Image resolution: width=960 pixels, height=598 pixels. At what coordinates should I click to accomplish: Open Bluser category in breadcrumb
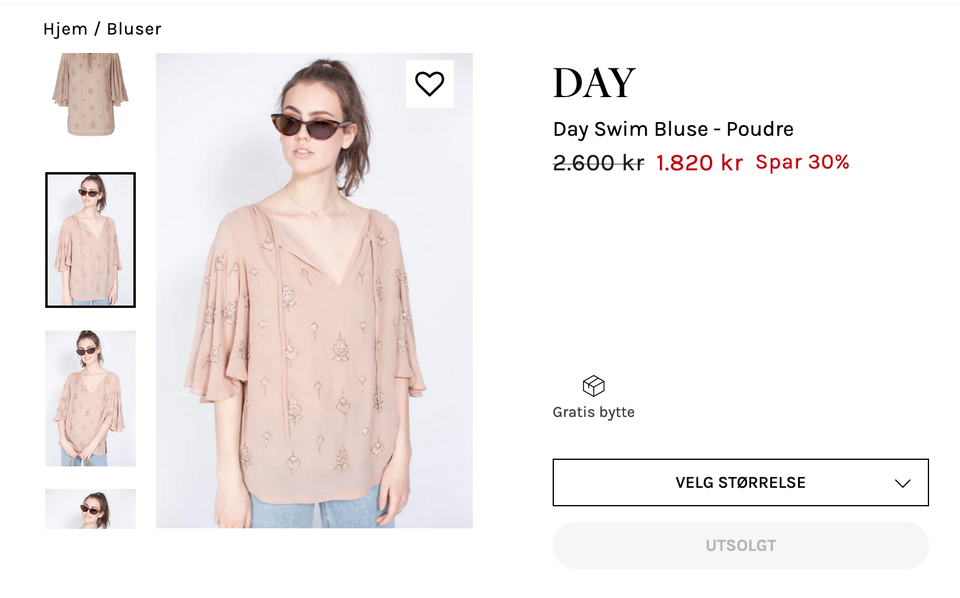pyautogui.click(x=134, y=29)
